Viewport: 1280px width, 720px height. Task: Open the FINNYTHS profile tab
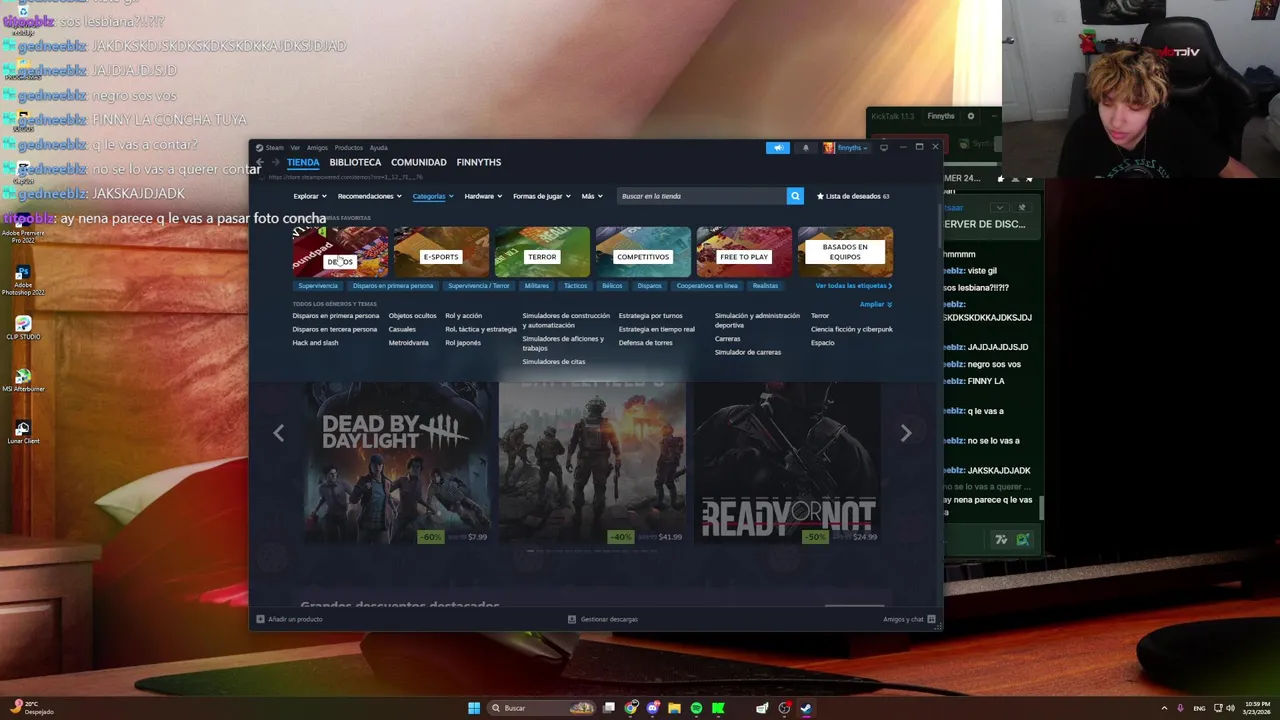[x=479, y=162]
